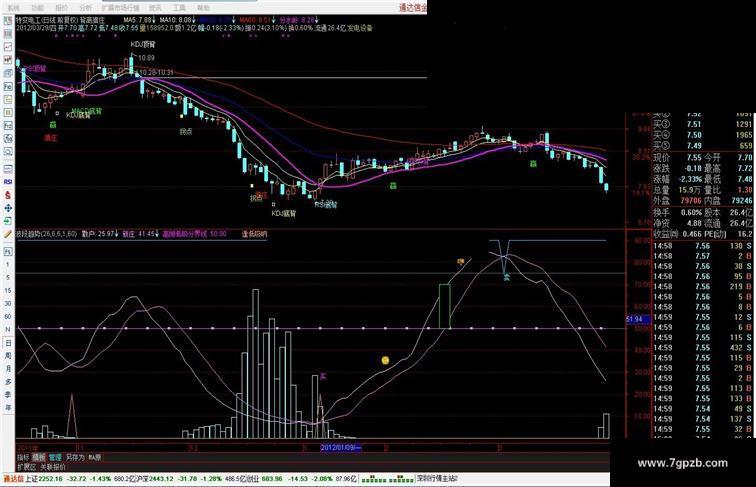Image resolution: width=756 pixels, height=487 pixels.
Task: Click the magnifier search icon in sidebar
Action: pyautogui.click(x=8, y=151)
